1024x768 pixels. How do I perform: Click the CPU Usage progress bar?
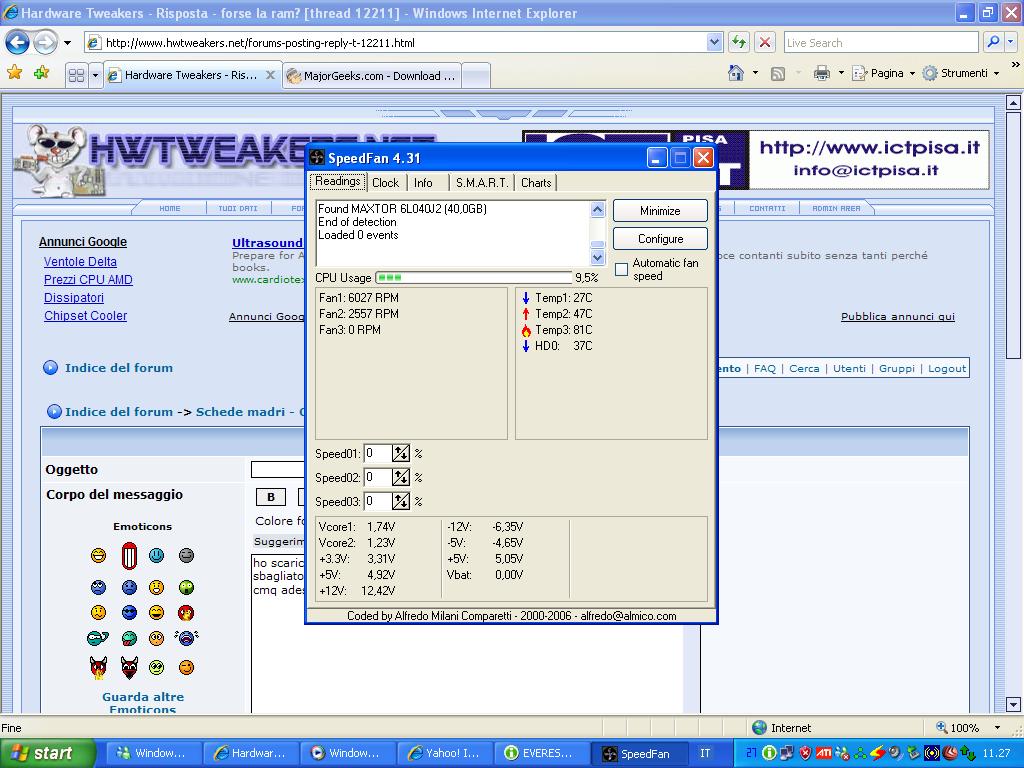[474, 278]
